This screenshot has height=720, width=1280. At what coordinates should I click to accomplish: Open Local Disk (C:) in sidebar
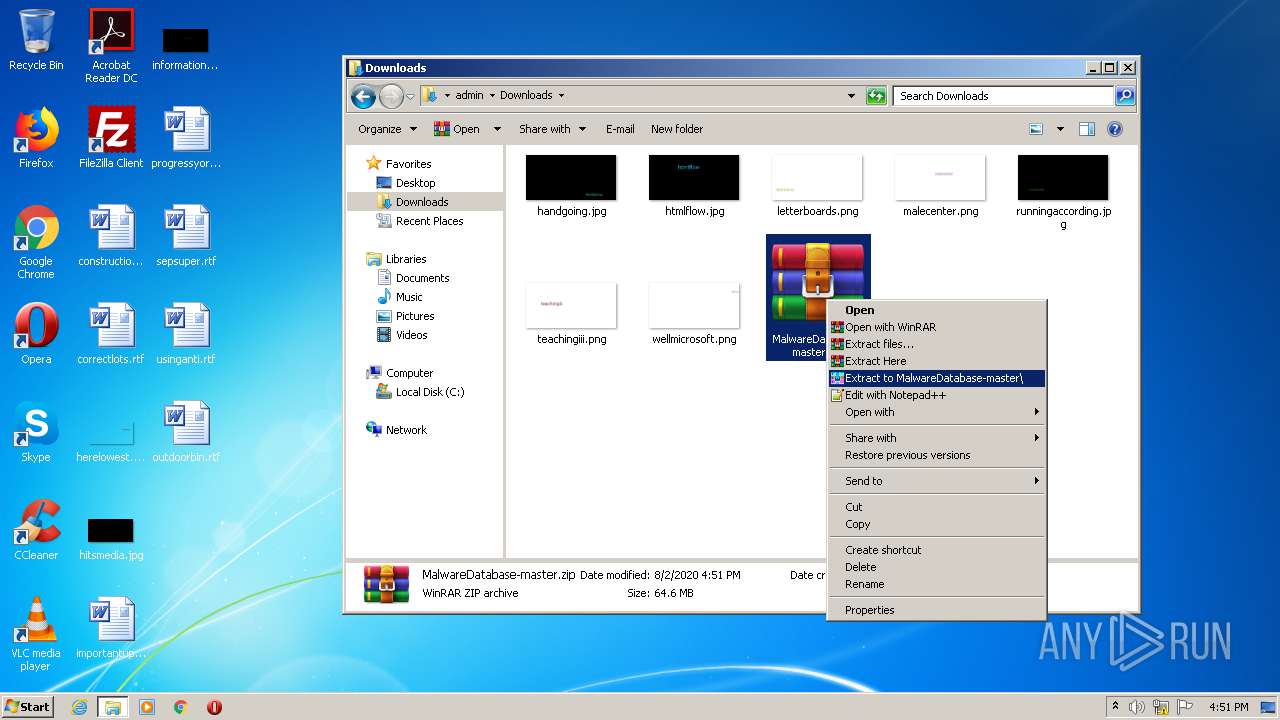point(429,392)
